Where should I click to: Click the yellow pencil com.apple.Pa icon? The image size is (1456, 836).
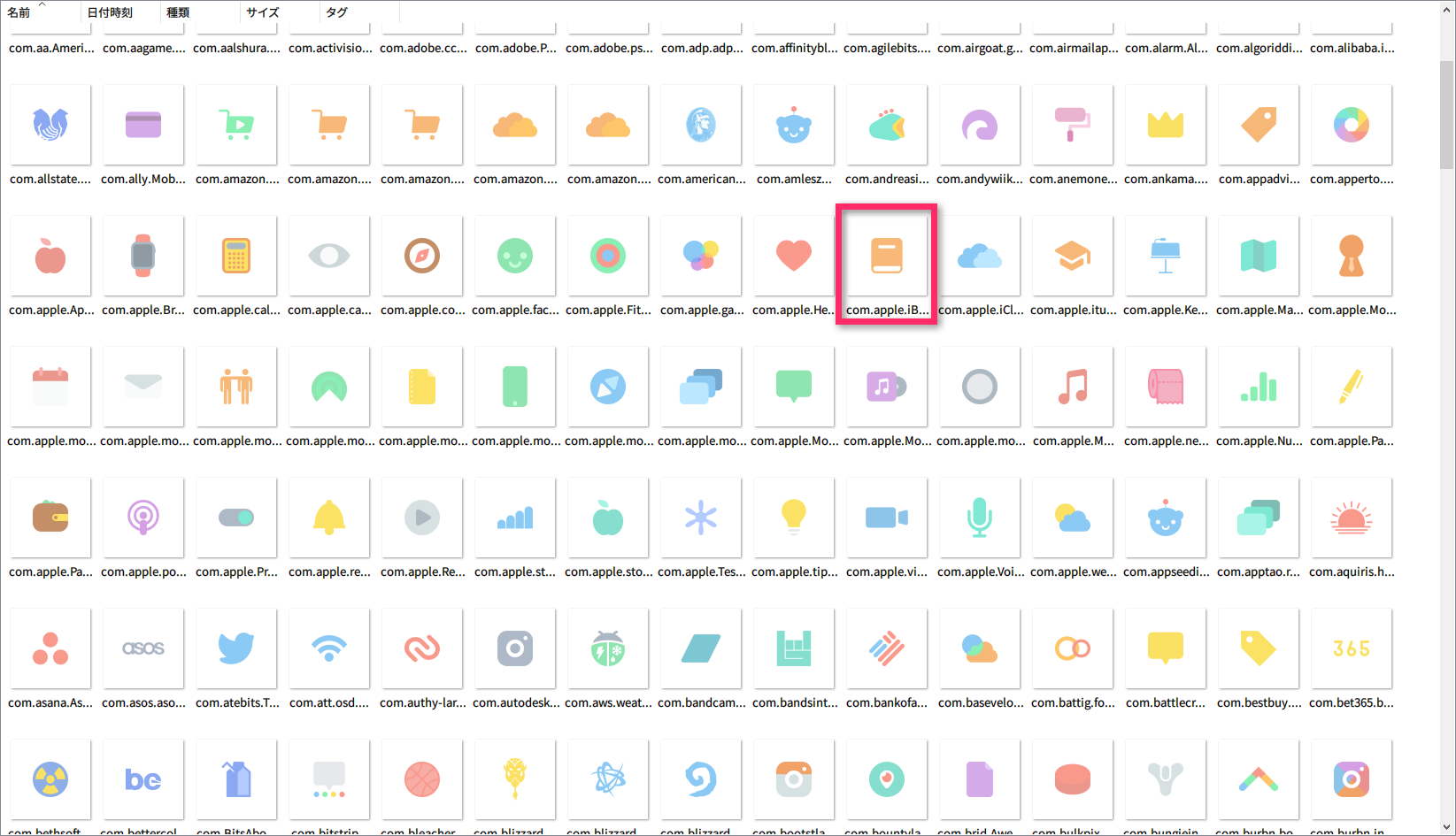[x=1352, y=387]
